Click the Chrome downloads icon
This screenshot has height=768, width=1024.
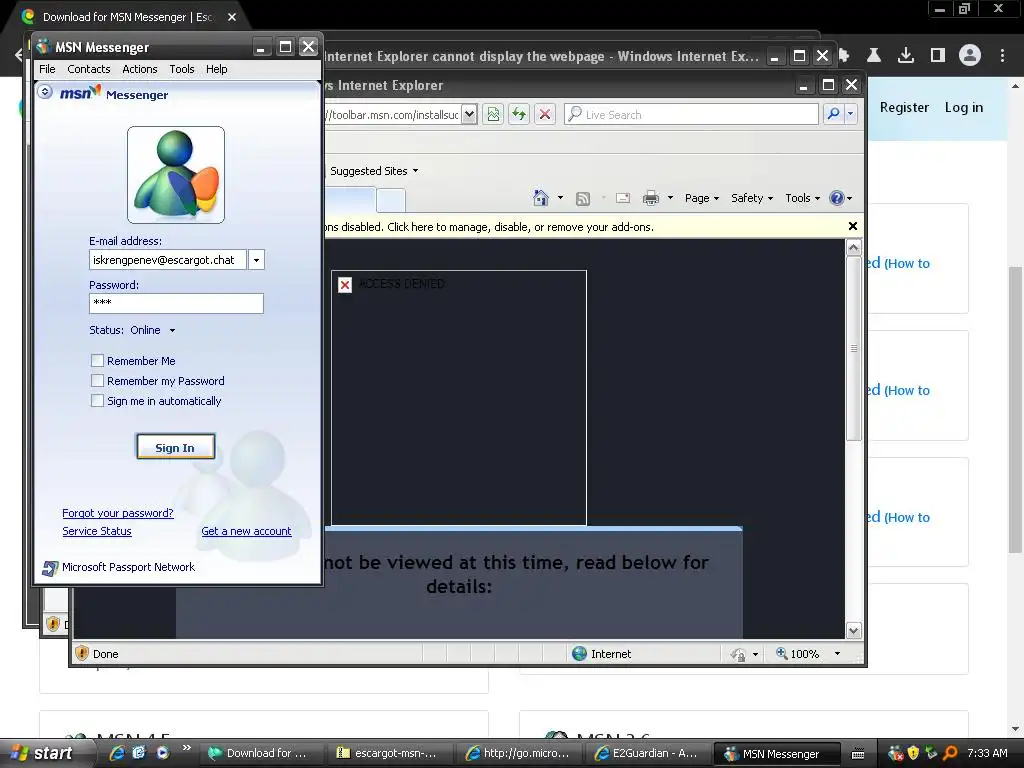coord(906,56)
